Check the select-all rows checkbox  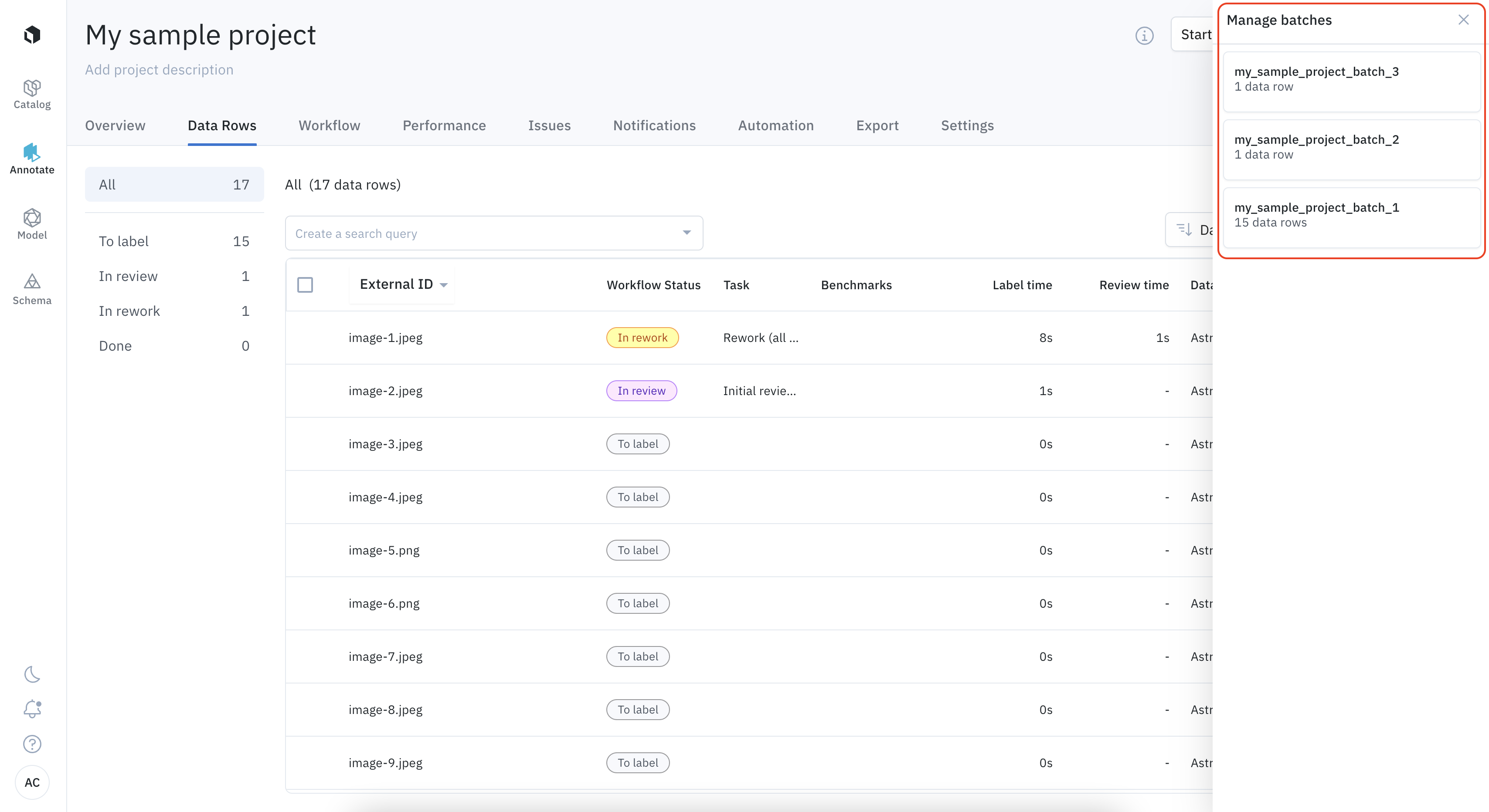click(x=305, y=285)
